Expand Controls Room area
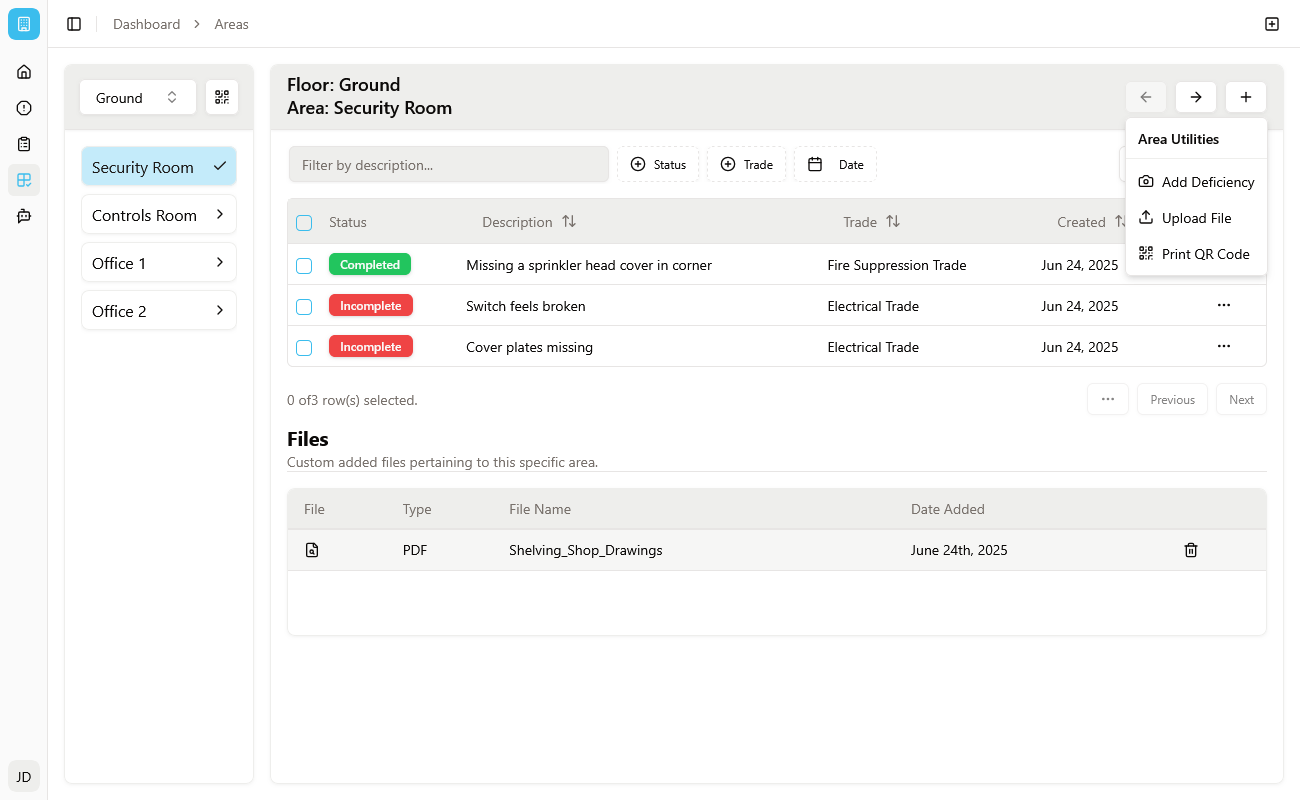Viewport: 1300px width, 800px height. click(159, 215)
